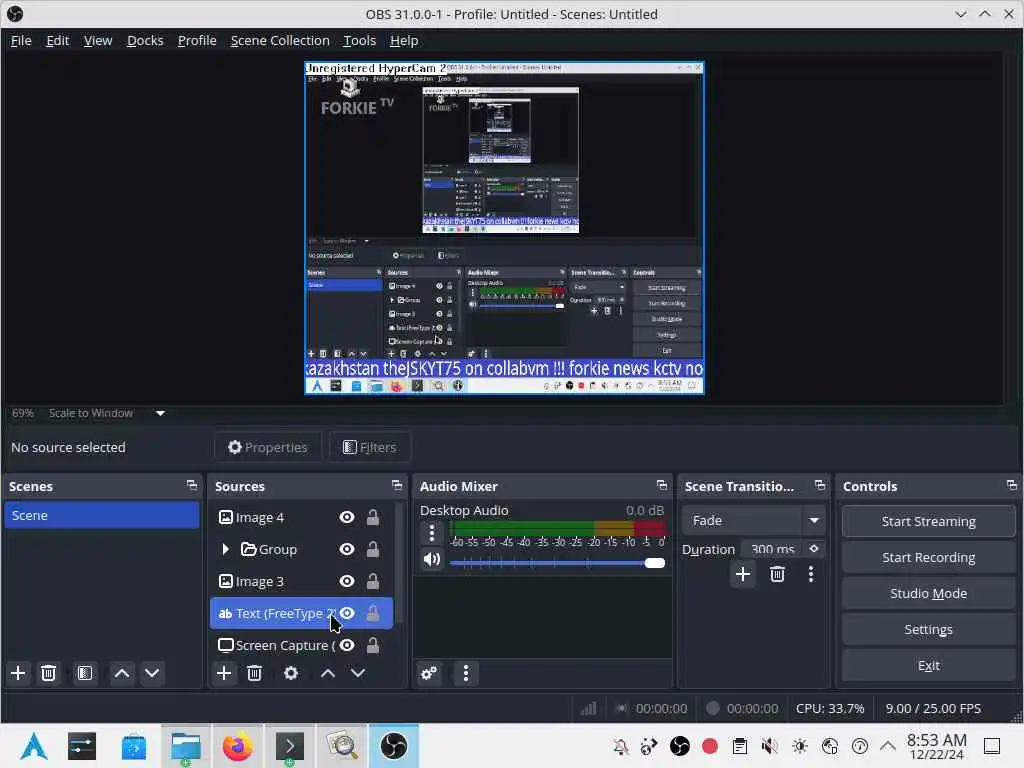
Task: Click the Duration 300 ms field
Action: (773, 549)
